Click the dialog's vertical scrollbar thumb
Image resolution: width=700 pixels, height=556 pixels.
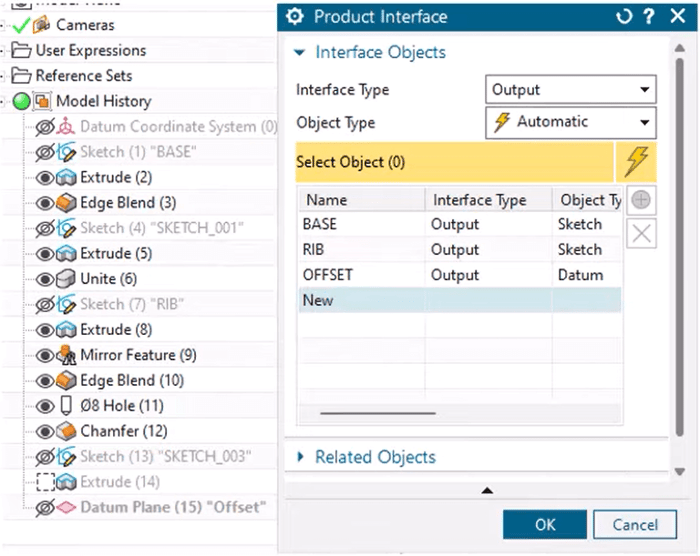point(679,247)
